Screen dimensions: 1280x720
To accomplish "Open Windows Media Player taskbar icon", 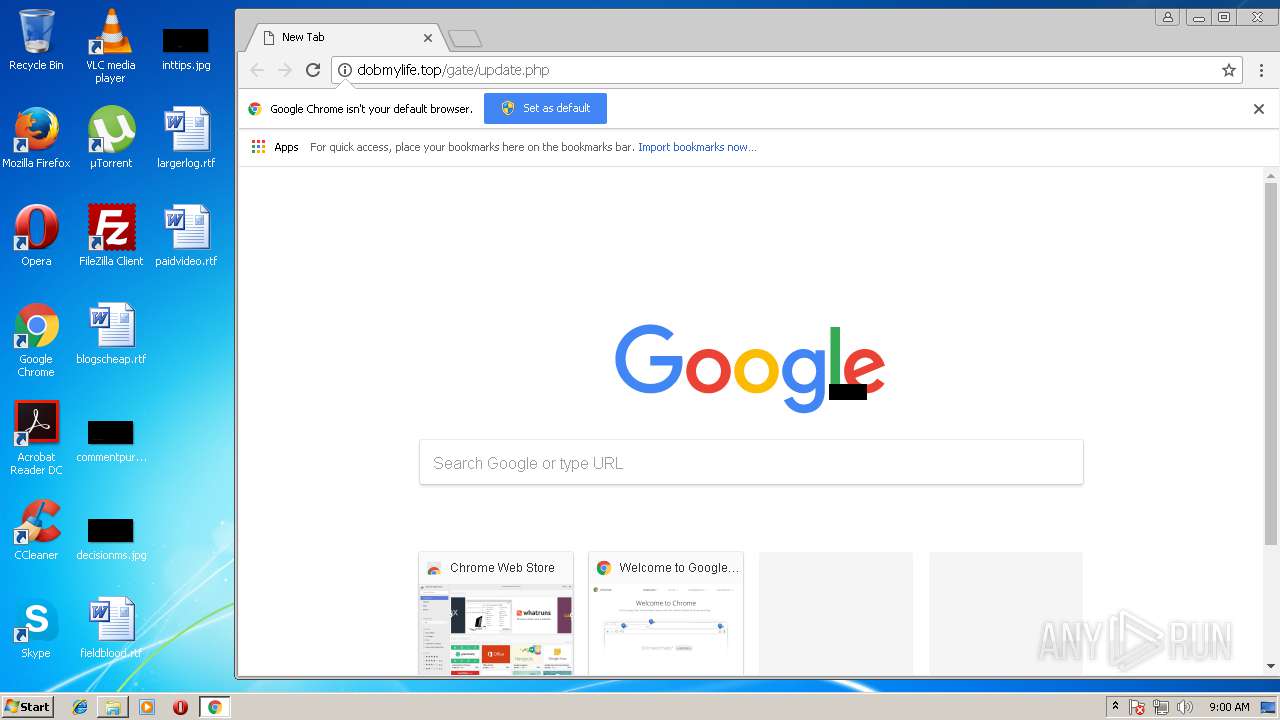I will click(x=147, y=707).
